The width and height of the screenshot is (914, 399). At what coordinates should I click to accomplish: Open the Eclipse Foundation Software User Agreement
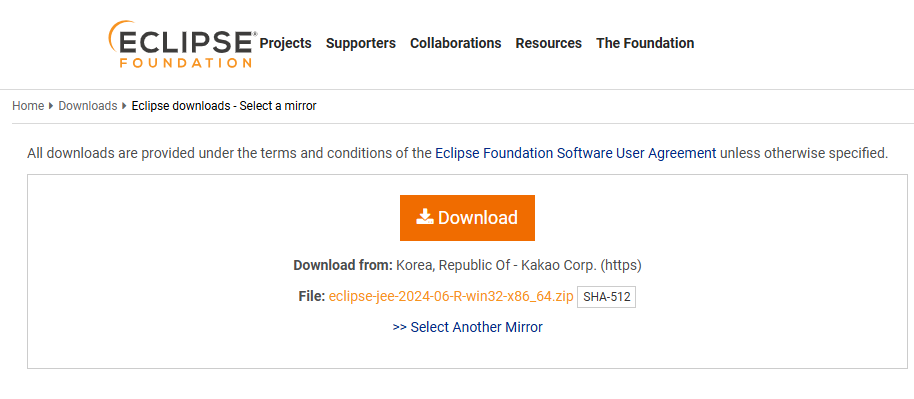click(x=576, y=153)
